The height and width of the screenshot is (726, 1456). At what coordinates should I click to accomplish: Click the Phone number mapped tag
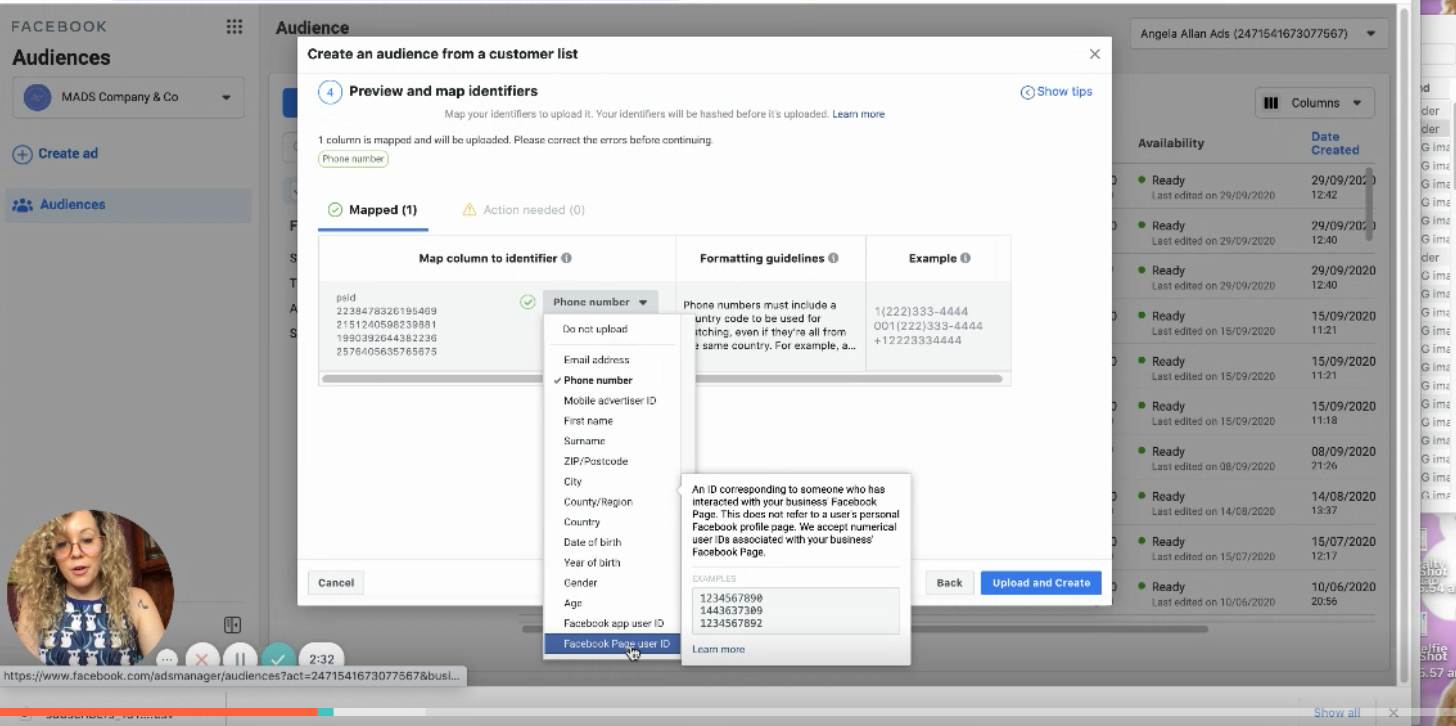click(x=353, y=159)
